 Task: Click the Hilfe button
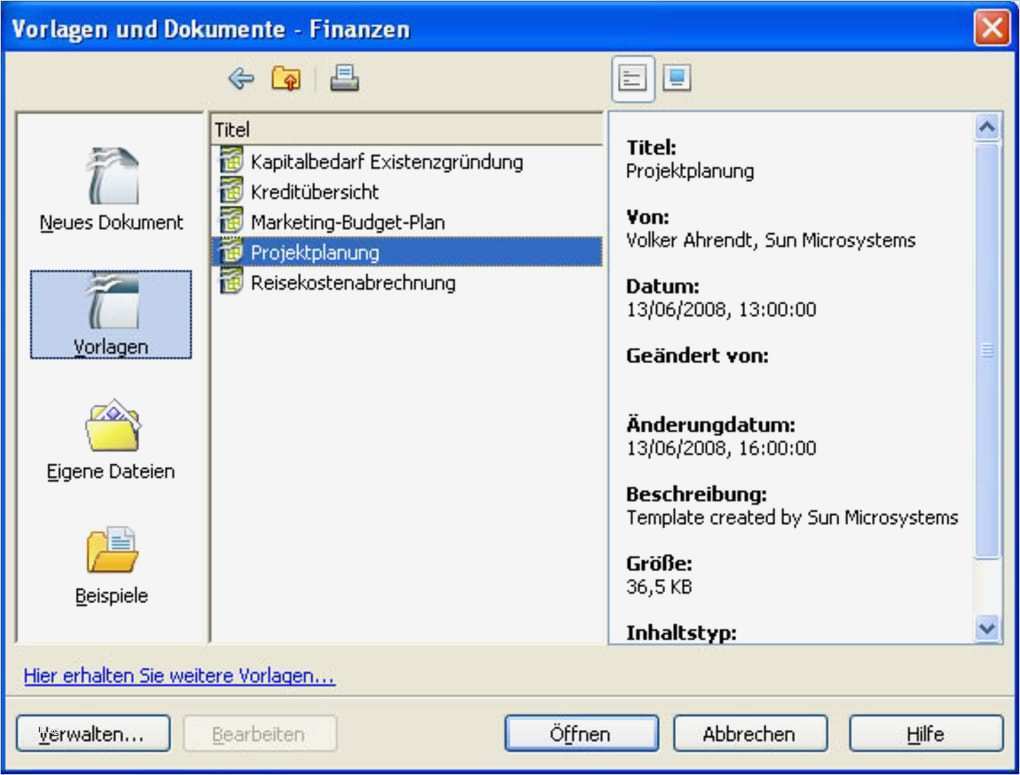pos(925,734)
